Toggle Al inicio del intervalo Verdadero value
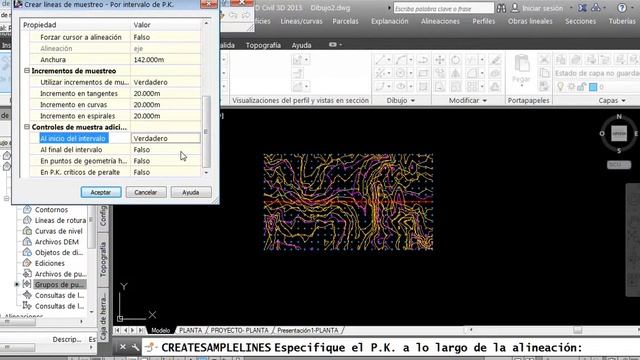Screen dimensions: 640x360 click(x=166, y=138)
